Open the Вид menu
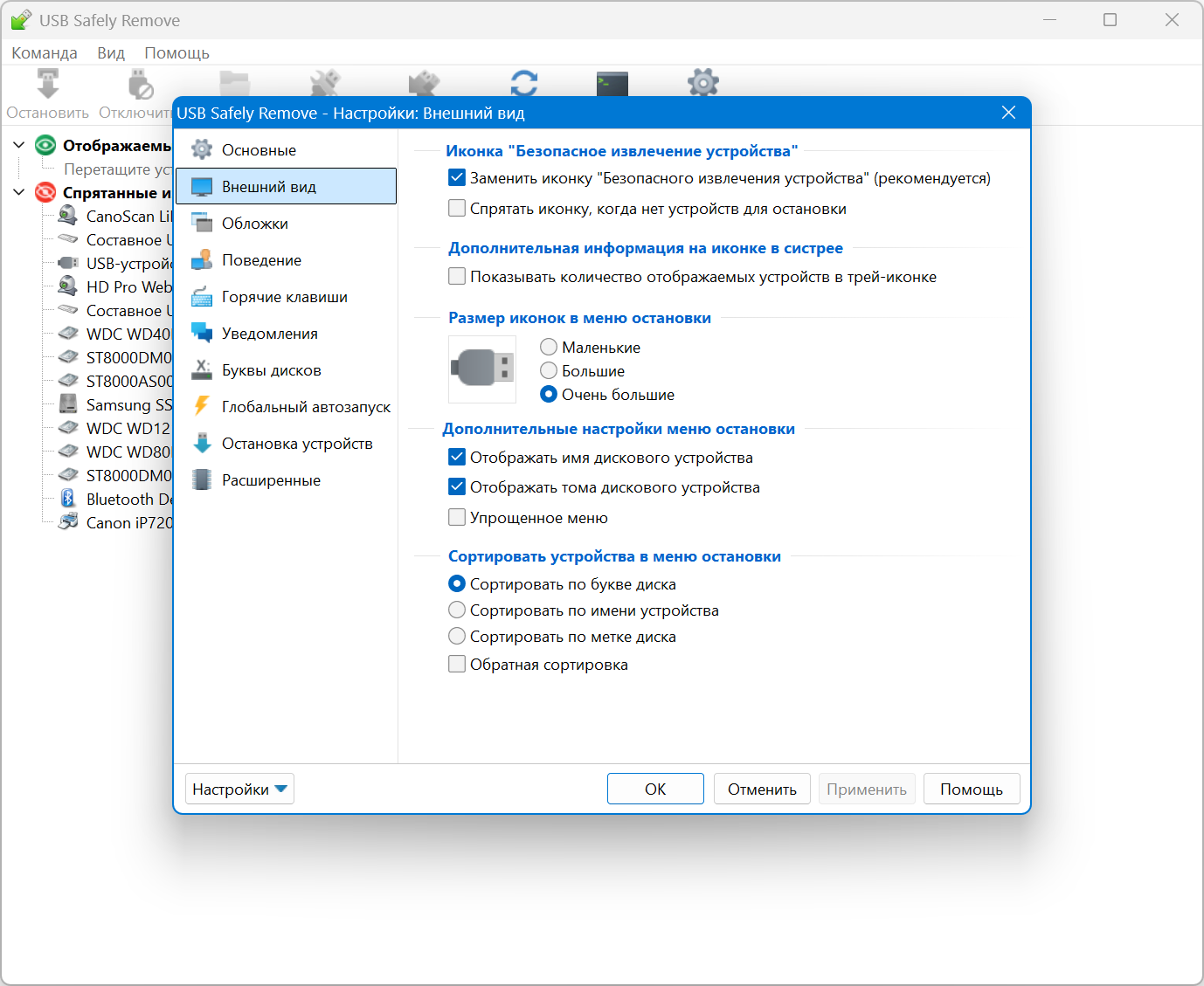 (111, 53)
